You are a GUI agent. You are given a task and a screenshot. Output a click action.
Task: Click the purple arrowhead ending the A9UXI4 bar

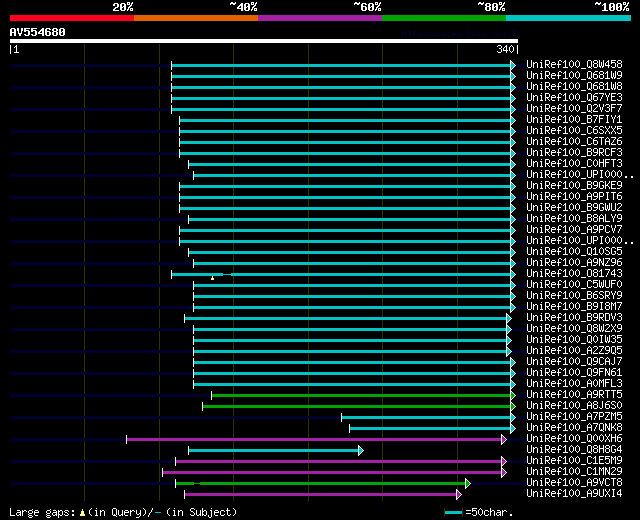tap(459, 495)
